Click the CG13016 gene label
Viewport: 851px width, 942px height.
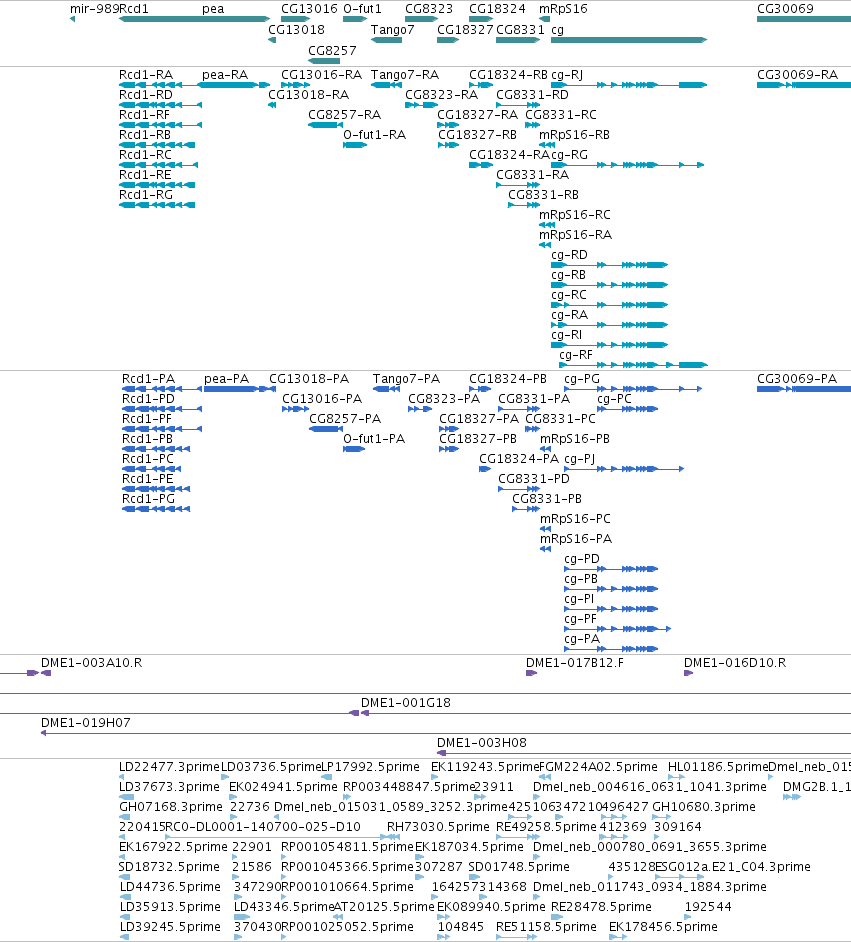click(x=309, y=9)
